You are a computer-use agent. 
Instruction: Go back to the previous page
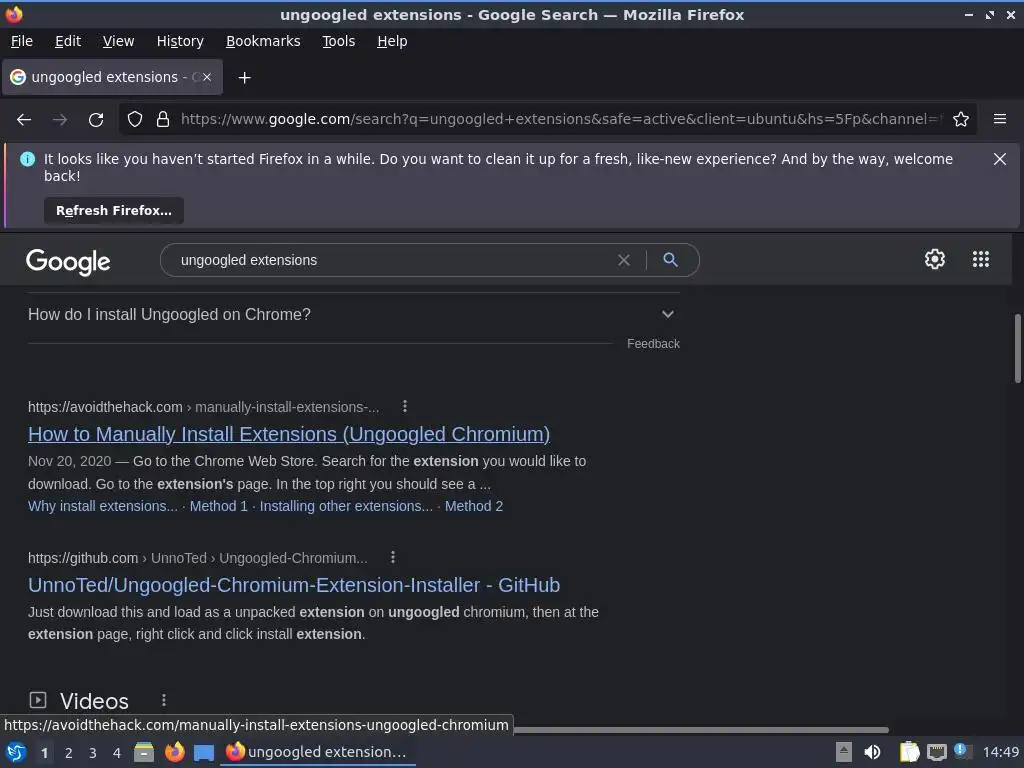pos(24,120)
